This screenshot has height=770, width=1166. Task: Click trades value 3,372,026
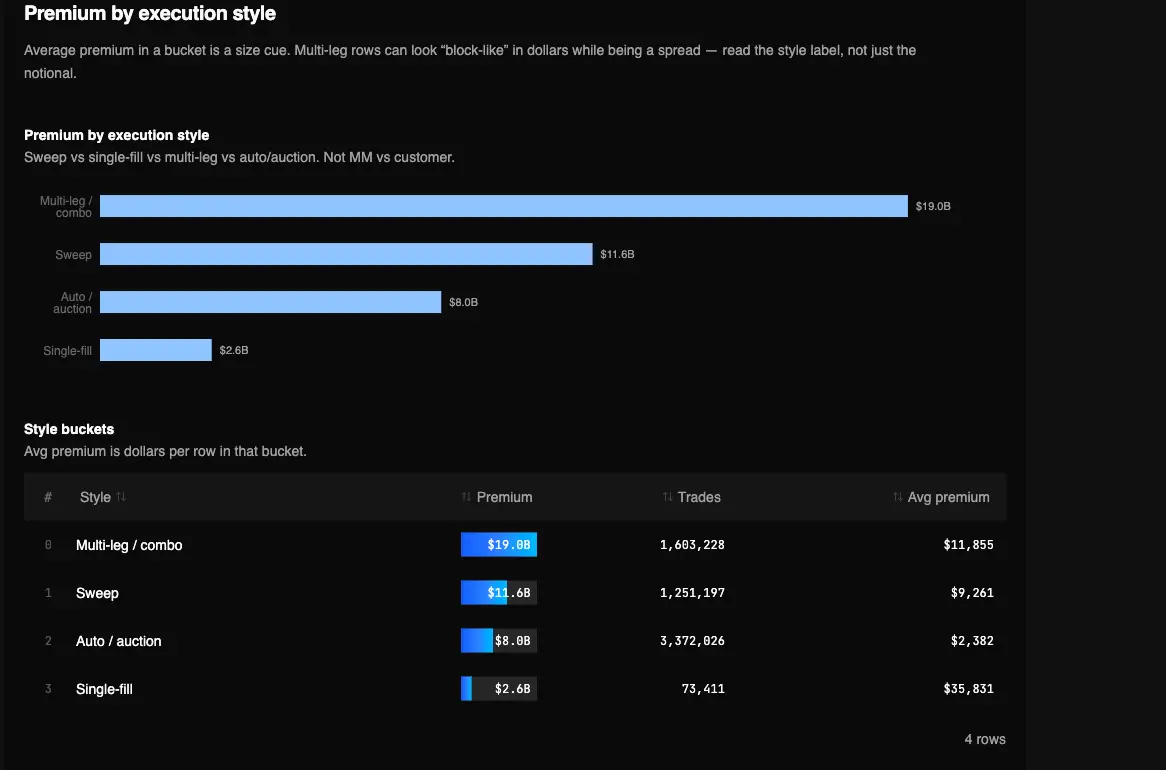point(692,641)
